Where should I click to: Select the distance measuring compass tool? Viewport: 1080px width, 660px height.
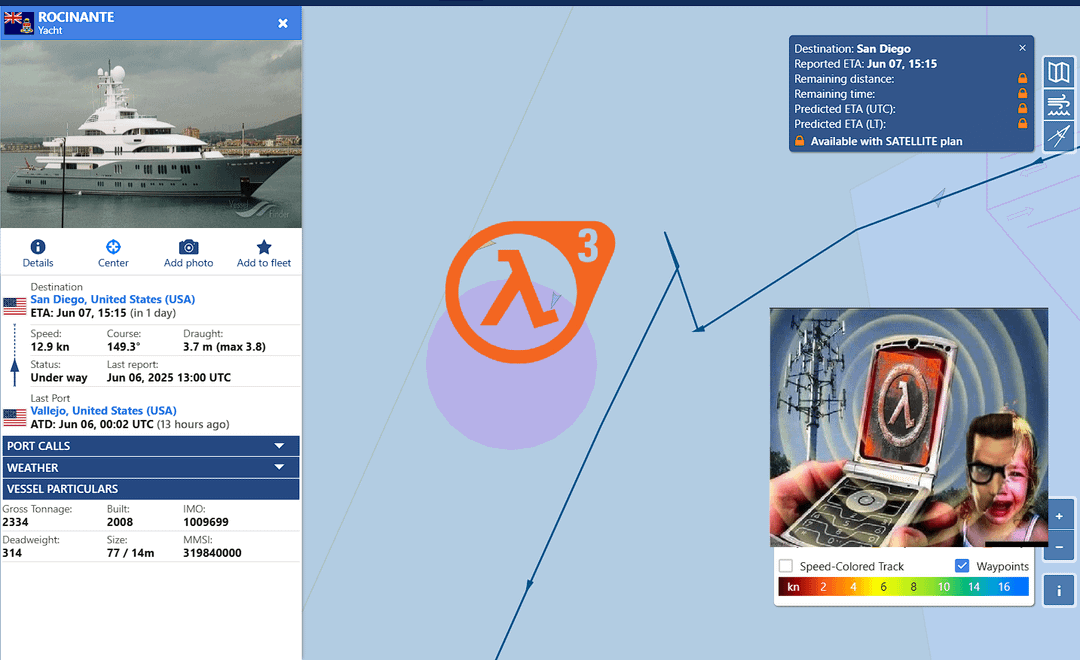point(1058,137)
